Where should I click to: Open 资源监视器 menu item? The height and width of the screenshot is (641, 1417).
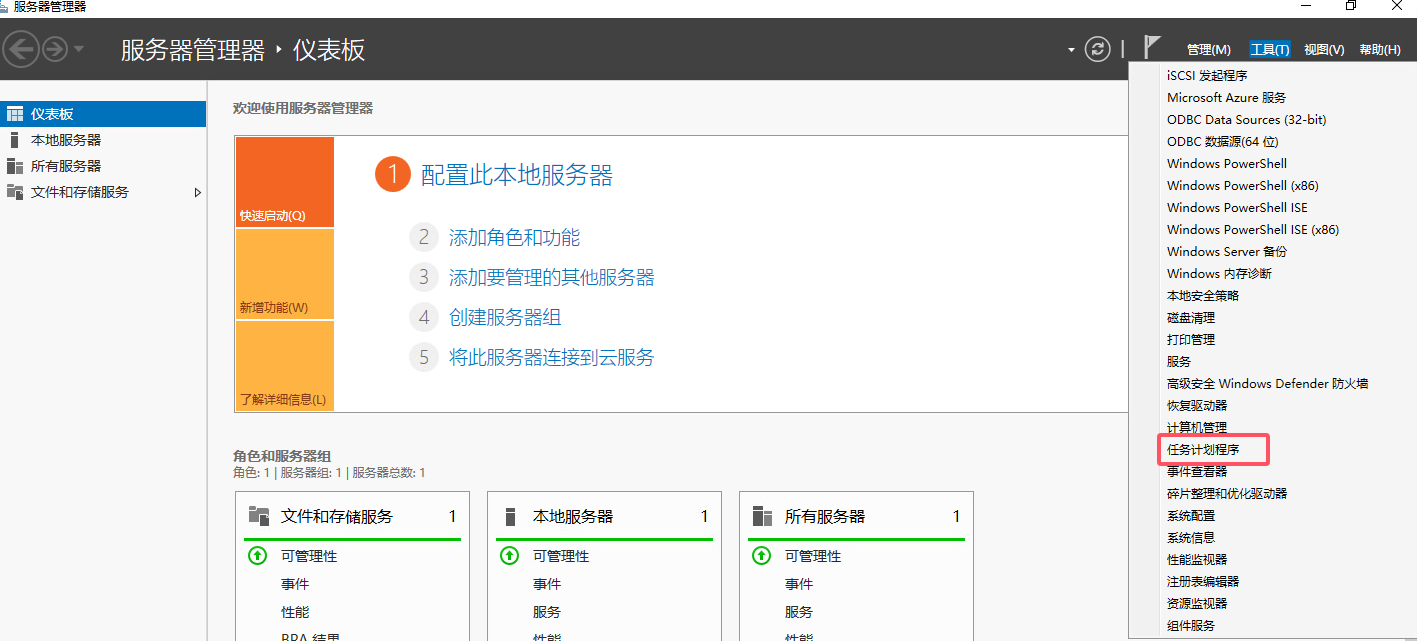coord(1197,603)
